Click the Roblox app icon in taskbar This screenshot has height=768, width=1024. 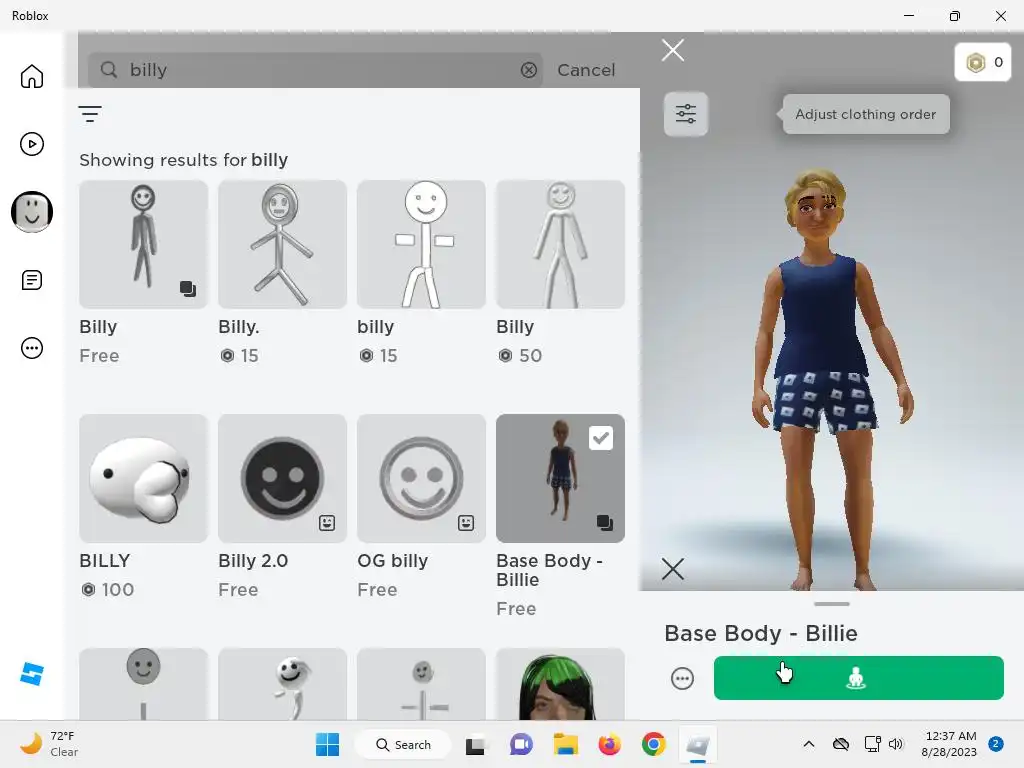pyautogui.click(x=697, y=744)
